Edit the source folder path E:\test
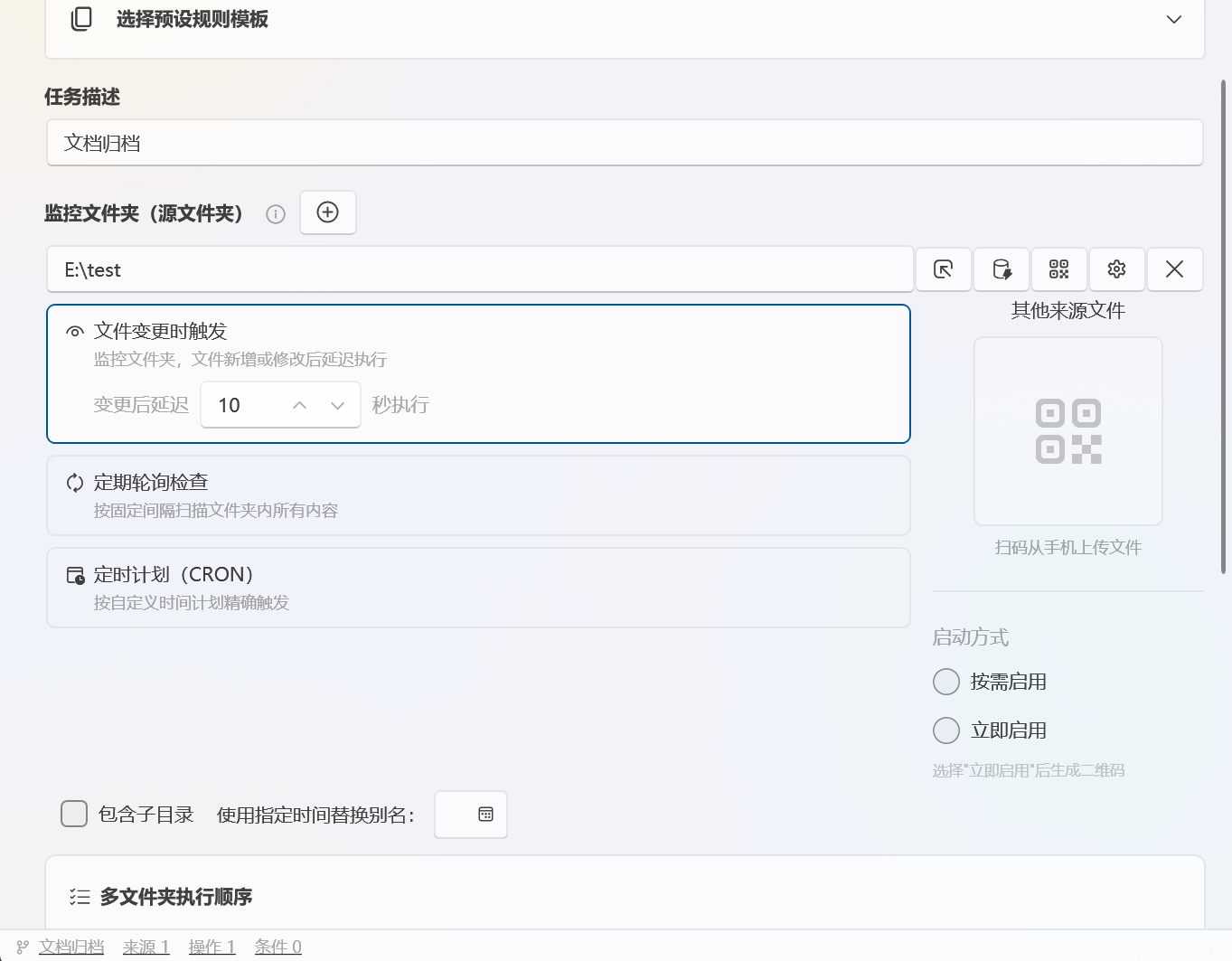Viewport: 1232px width, 961px height. click(480, 269)
